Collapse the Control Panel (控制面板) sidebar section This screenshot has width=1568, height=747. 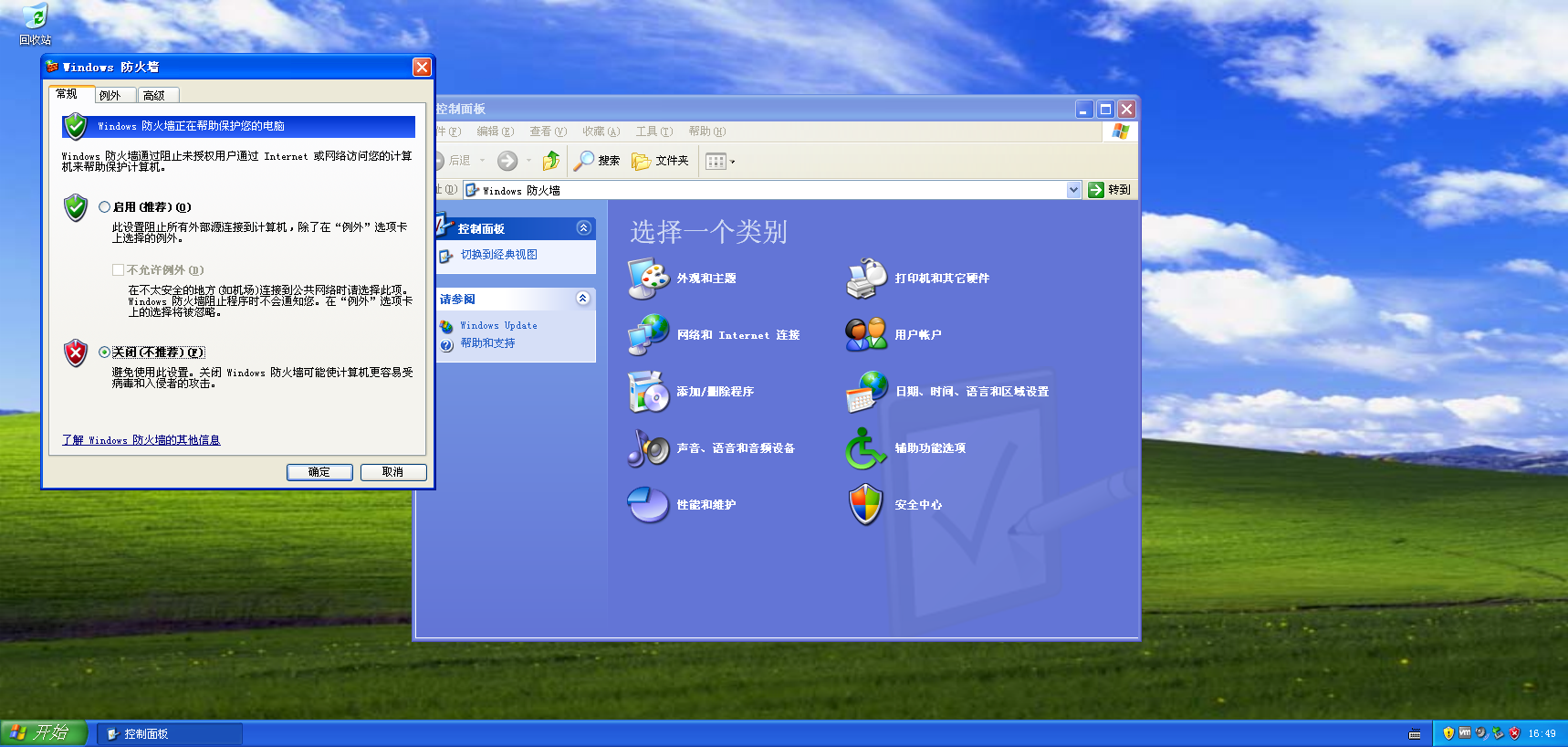(x=583, y=228)
